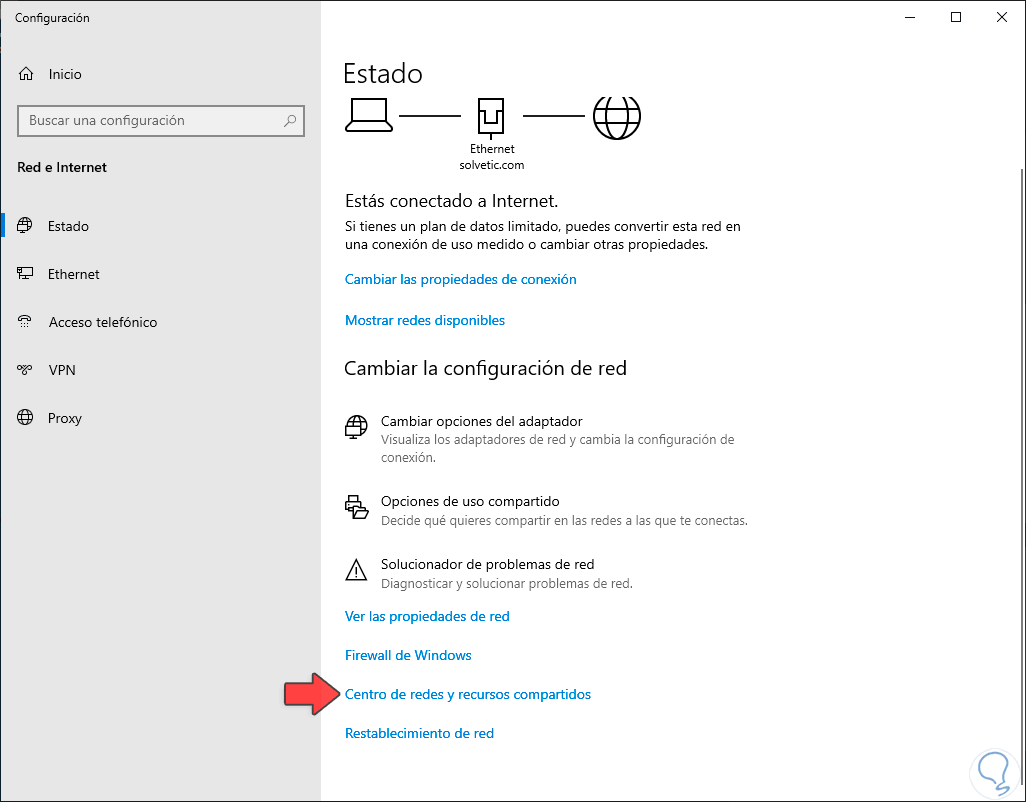
Task: Maximize the Configuración window
Action: tap(956, 18)
